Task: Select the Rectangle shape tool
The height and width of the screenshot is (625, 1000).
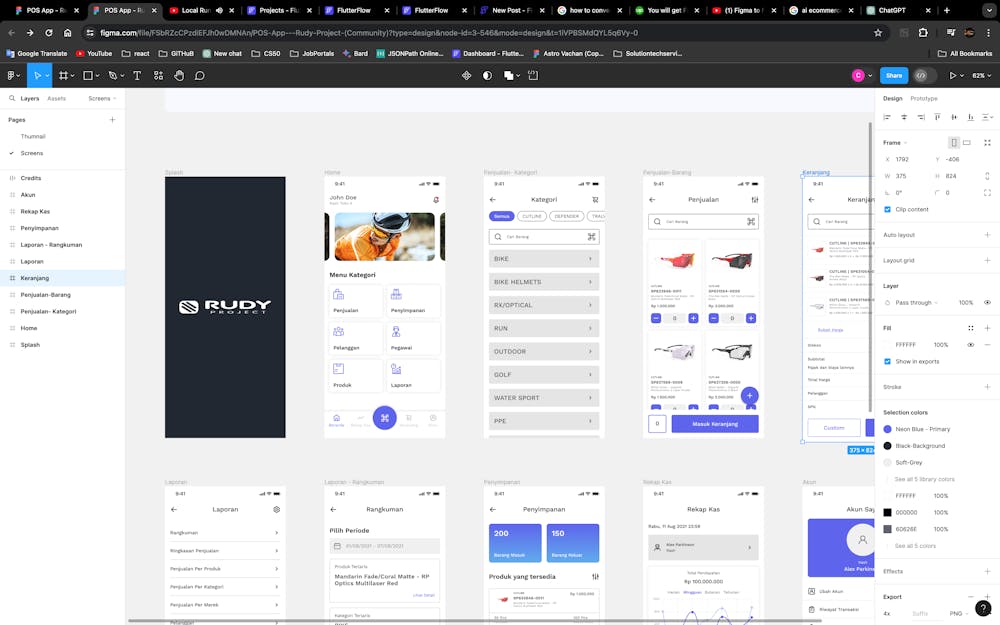Action: pos(88,75)
